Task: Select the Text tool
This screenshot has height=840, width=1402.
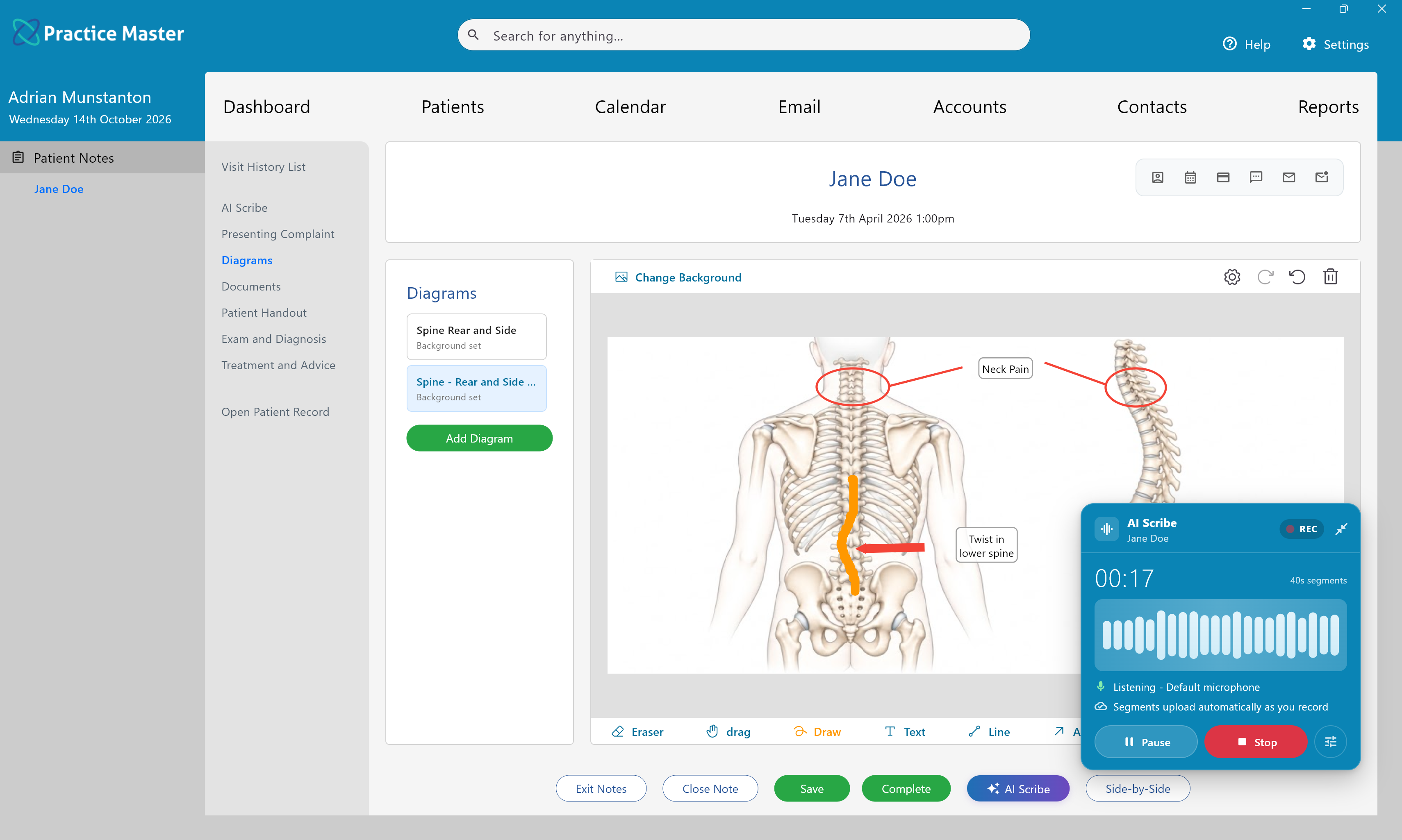Action: (x=905, y=732)
